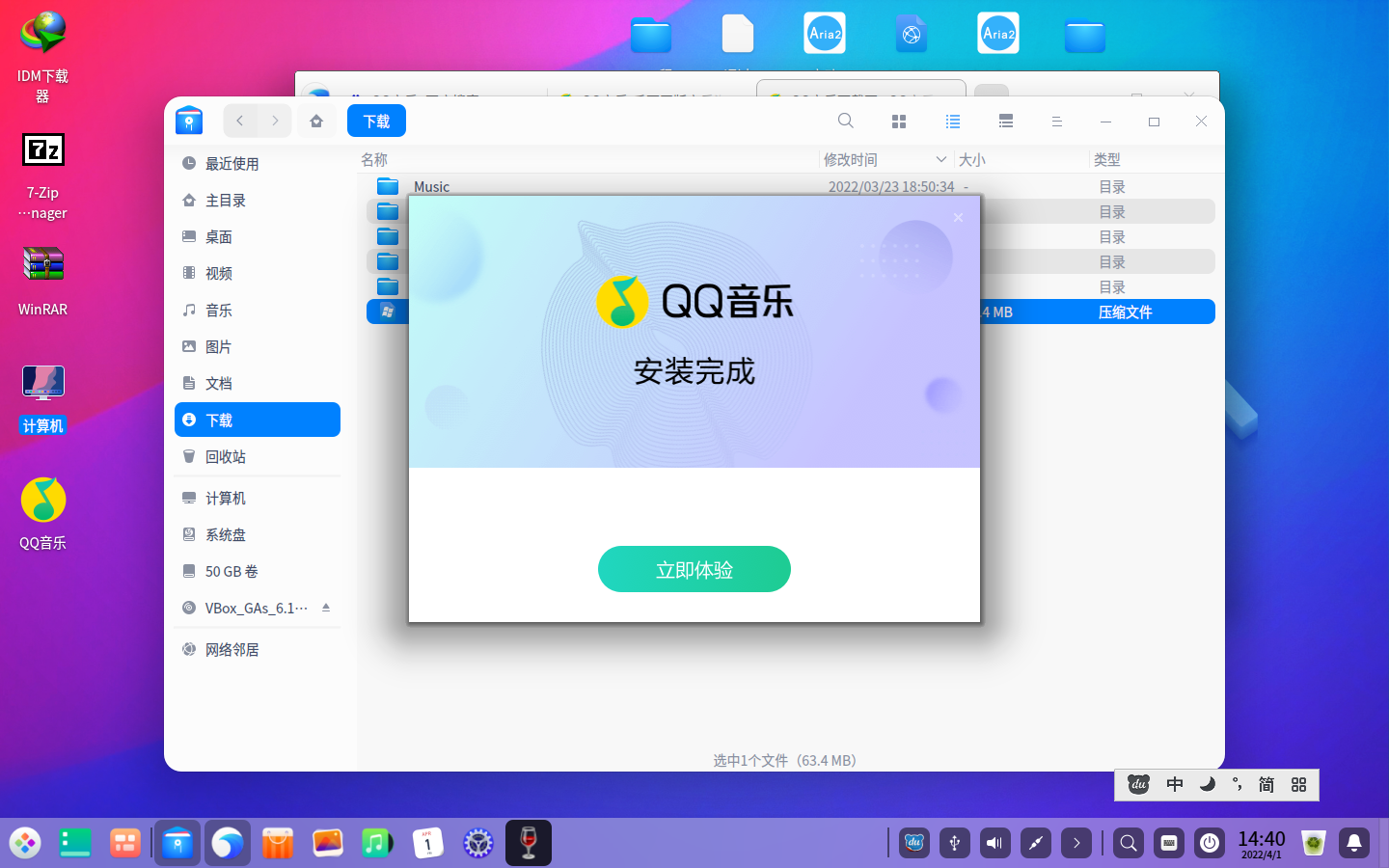Open 计算机 in the file manager sidebar
The image size is (1389, 868).
258,498
